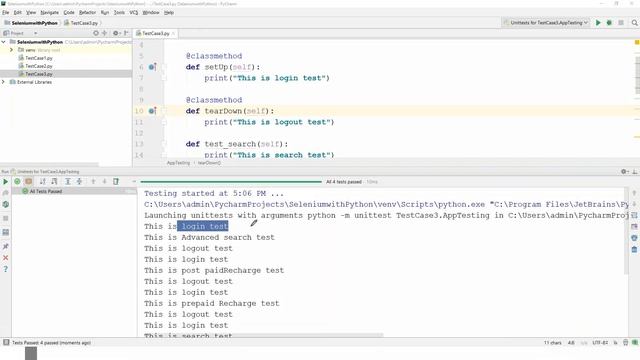Restore layout icon in Run sidebar

click(6, 232)
